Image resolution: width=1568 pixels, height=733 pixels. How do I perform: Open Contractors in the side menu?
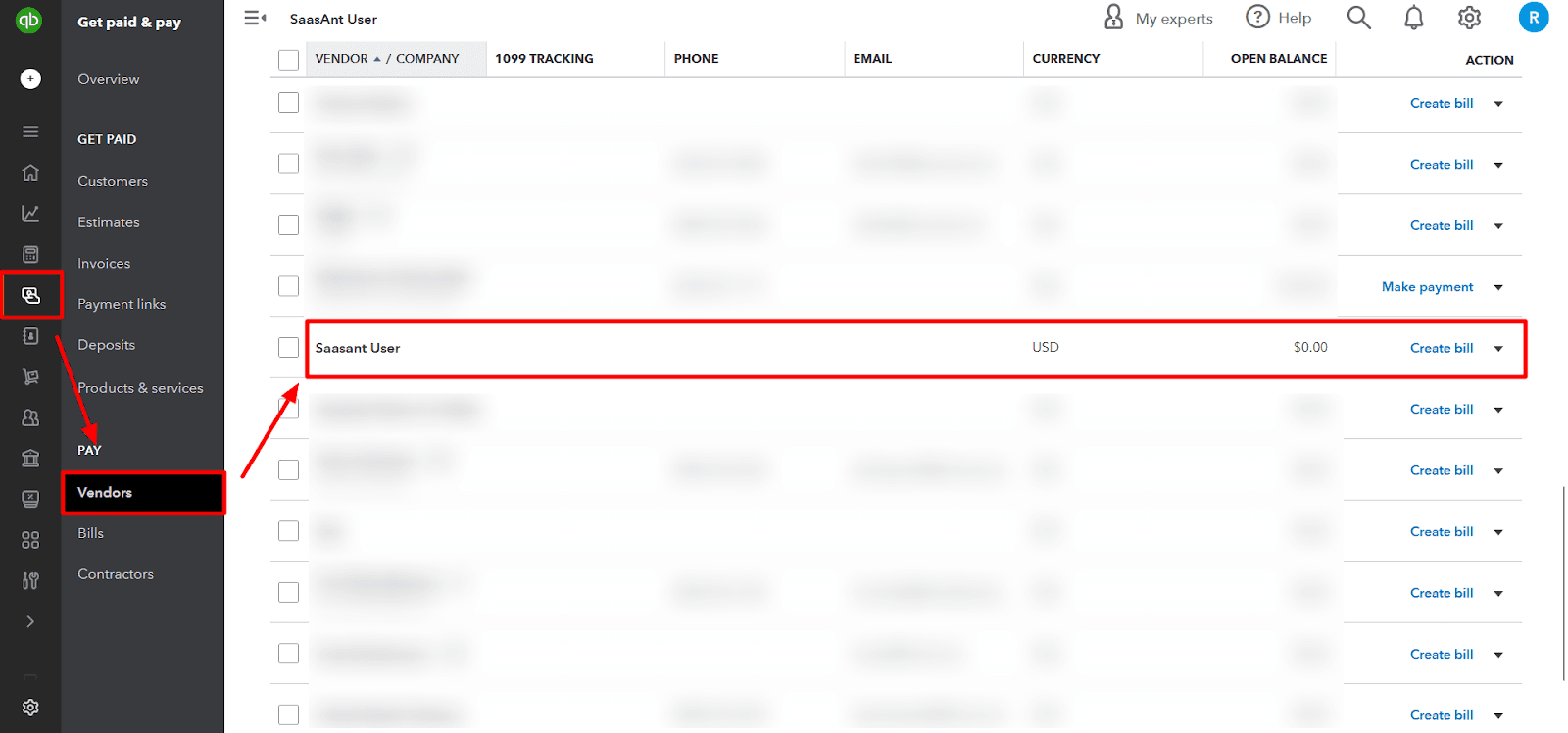(x=116, y=574)
